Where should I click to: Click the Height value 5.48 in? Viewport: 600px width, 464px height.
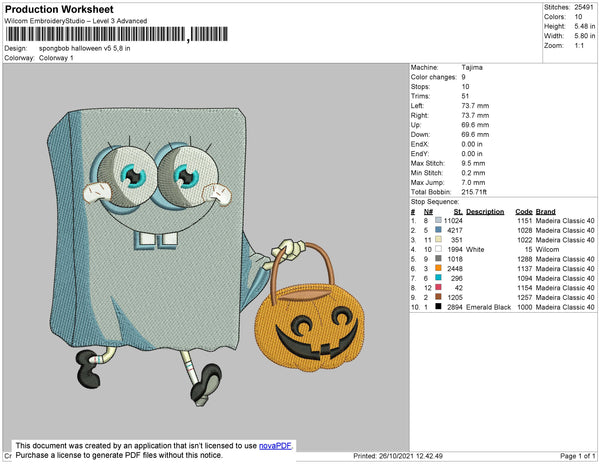585,26
